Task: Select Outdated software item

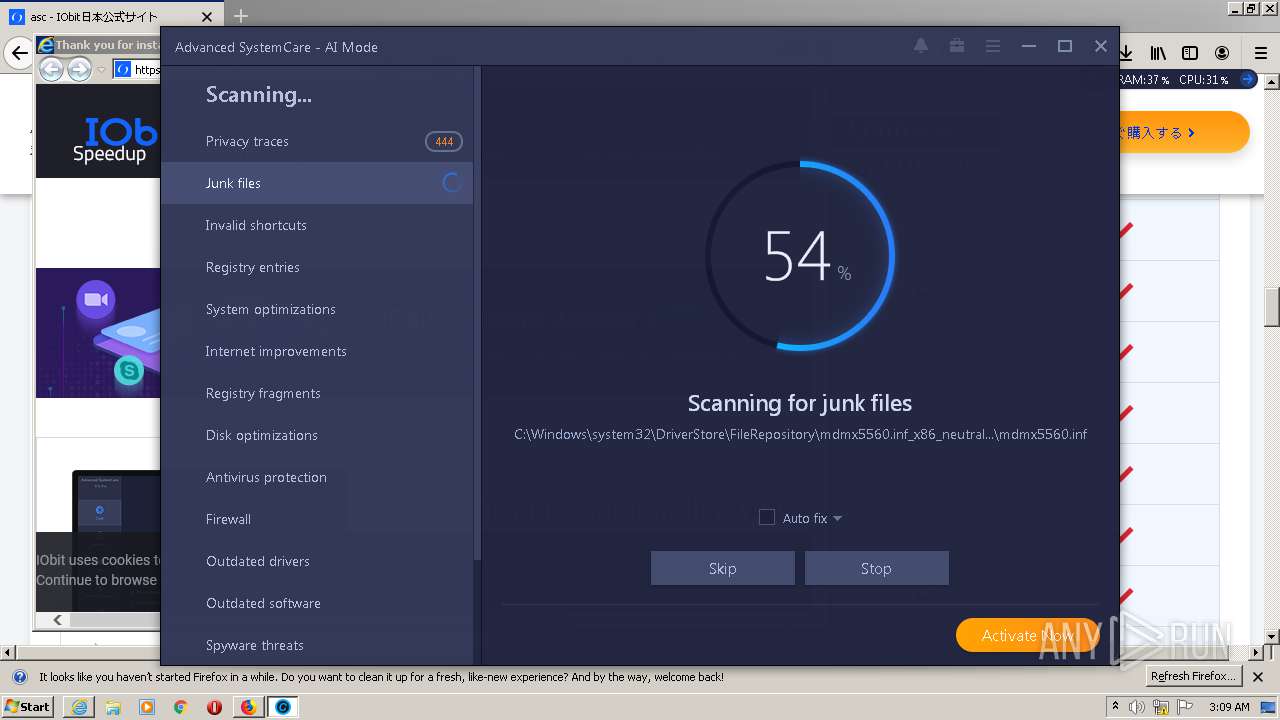Action: coord(316,603)
